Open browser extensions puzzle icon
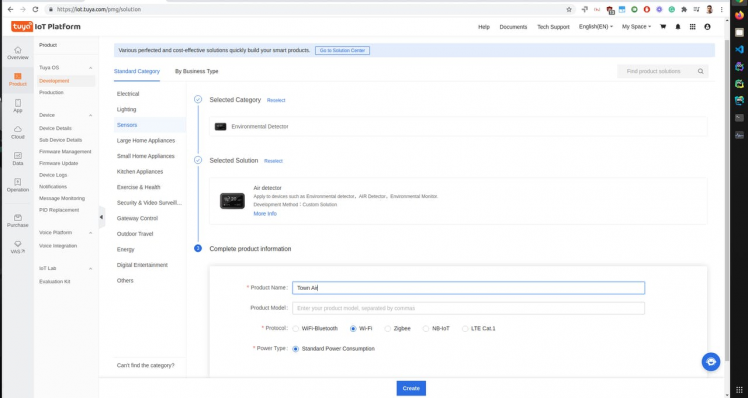 click(684, 9)
